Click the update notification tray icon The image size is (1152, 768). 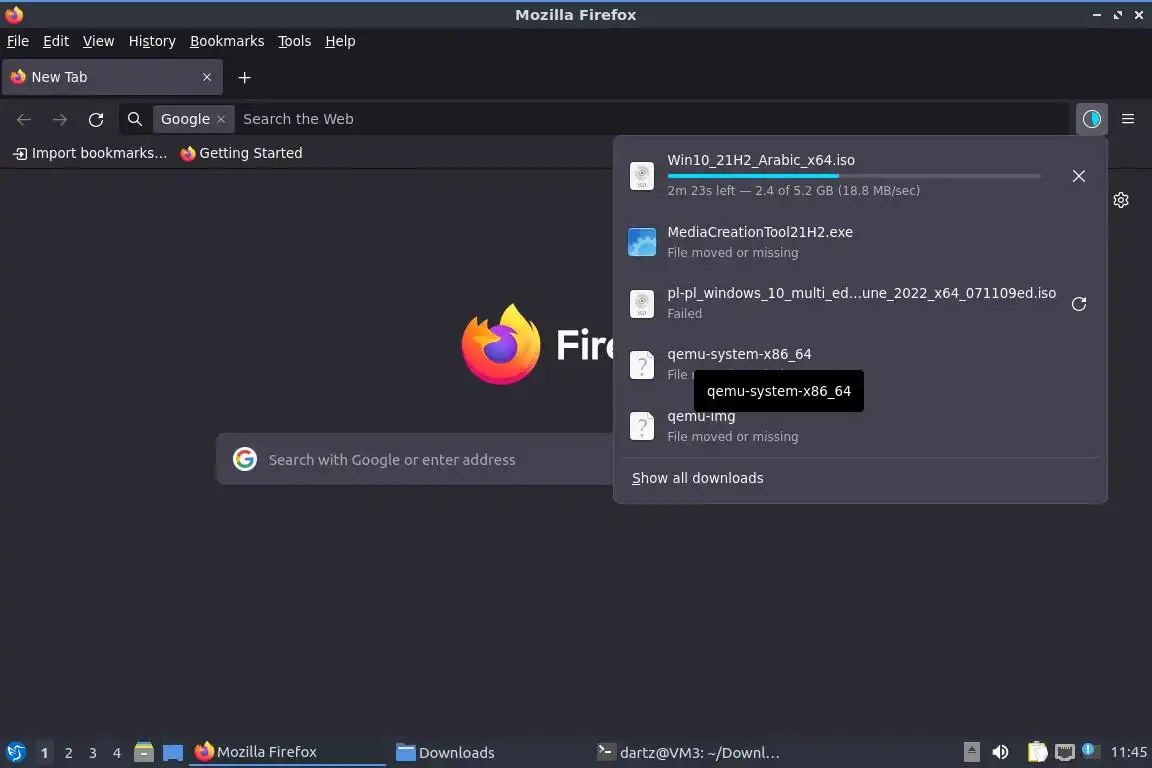coord(1089,751)
